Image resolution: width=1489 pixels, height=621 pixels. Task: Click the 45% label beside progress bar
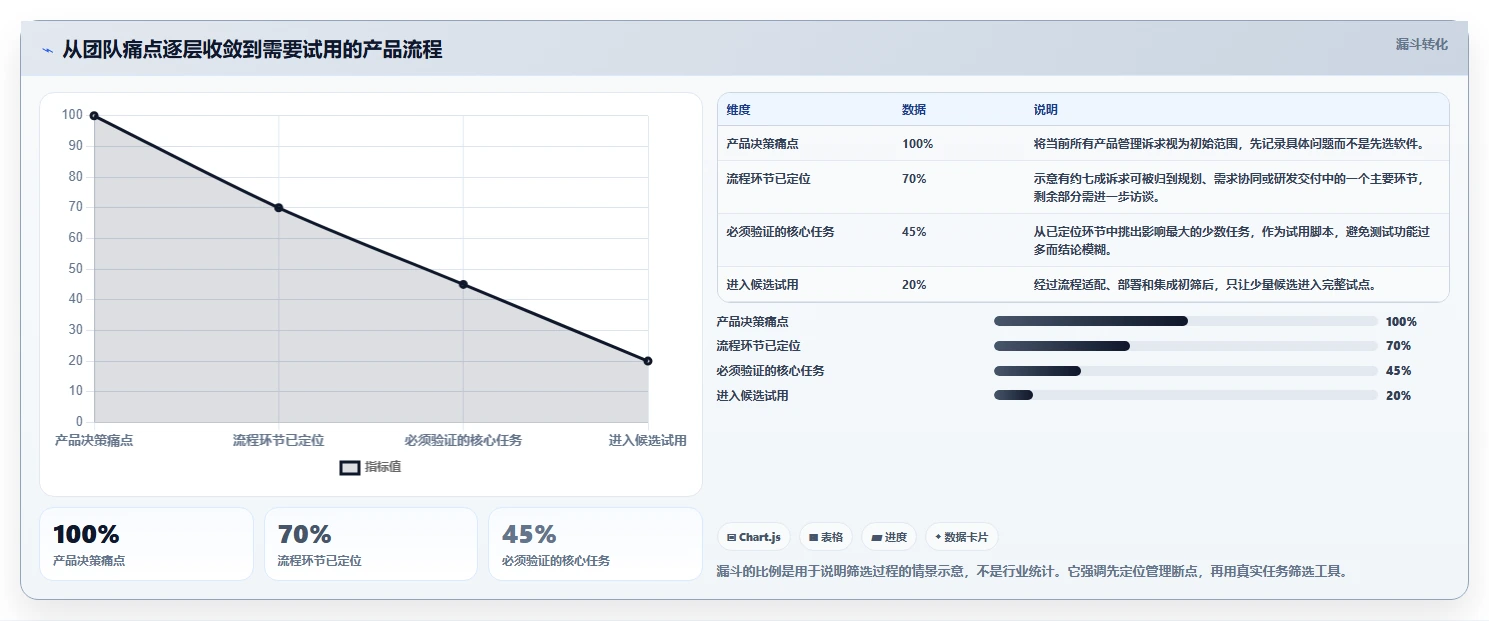[x=1399, y=371]
